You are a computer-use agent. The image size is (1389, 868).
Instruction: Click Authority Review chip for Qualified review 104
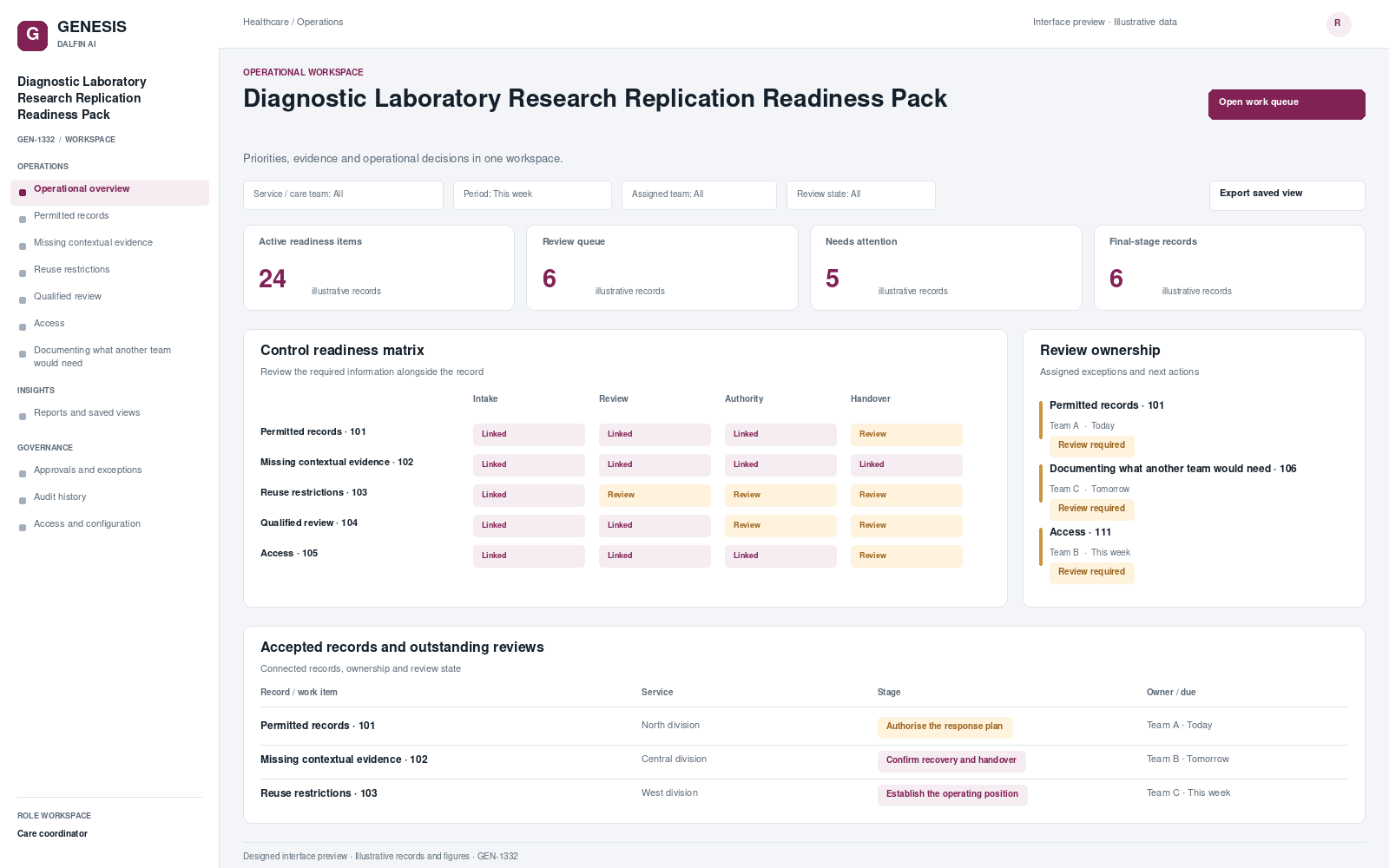(780, 526)
